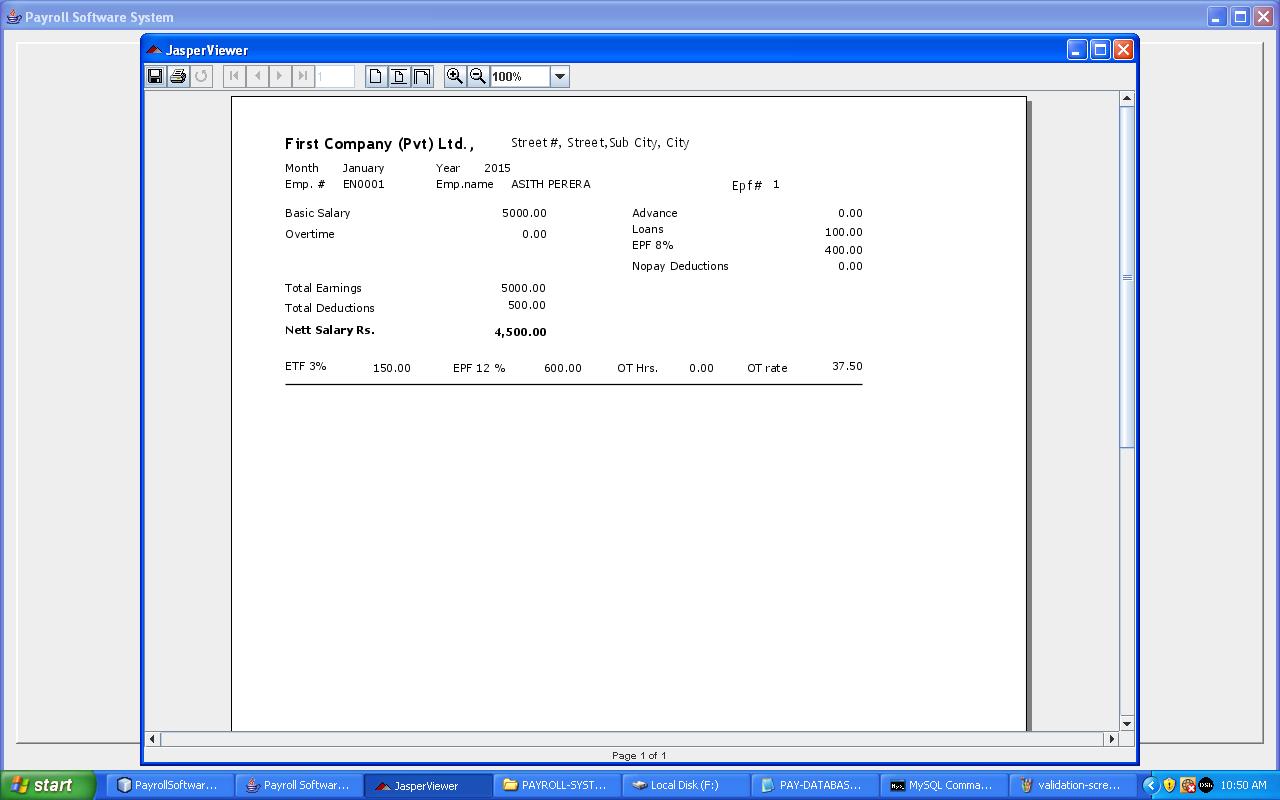Go to the next report page

point(279,76)
